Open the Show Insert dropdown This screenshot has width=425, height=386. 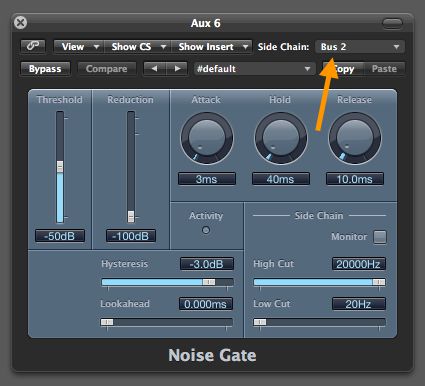211,47
